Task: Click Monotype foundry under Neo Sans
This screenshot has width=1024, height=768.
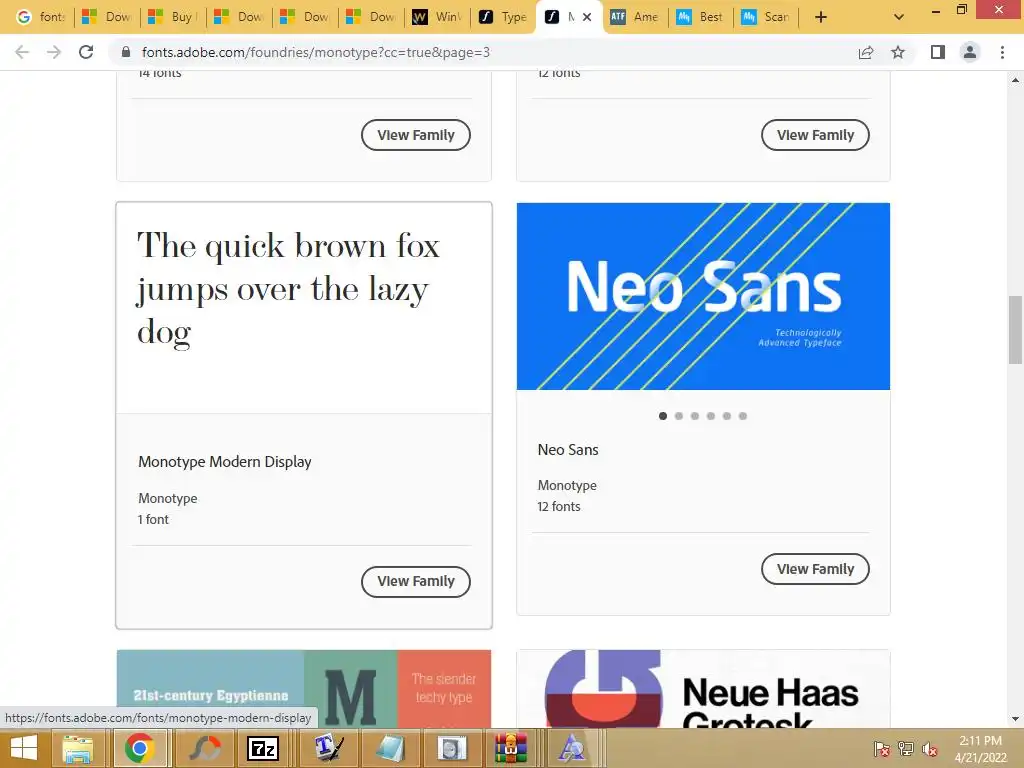Action: pyautogui.click(x=567, y=485)
